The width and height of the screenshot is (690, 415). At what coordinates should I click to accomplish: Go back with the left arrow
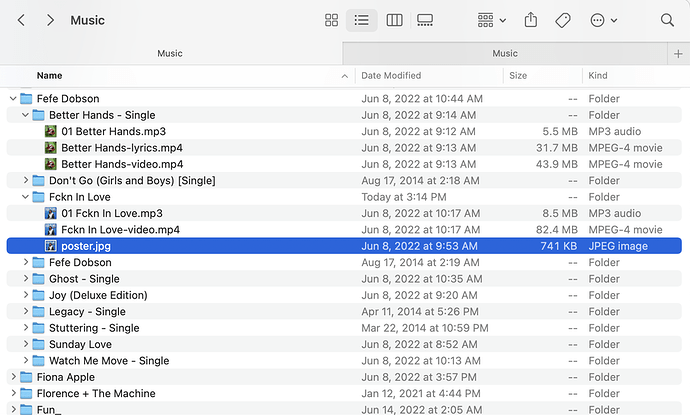(21, 20)
